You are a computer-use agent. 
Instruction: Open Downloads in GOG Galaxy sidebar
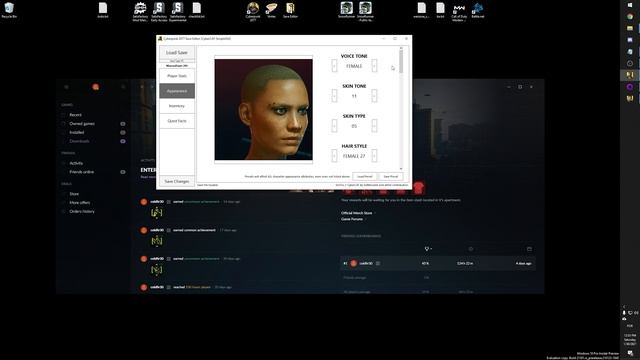click(79, 141)
